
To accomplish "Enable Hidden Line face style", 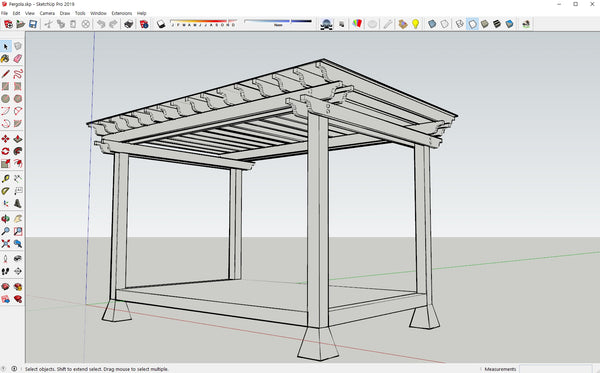I will (x=473, y=24).
